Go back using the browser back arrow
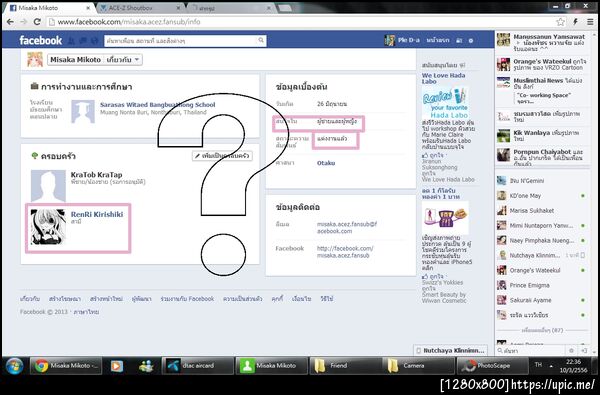This screenshot has height=395, width=600. click(10, 22)
